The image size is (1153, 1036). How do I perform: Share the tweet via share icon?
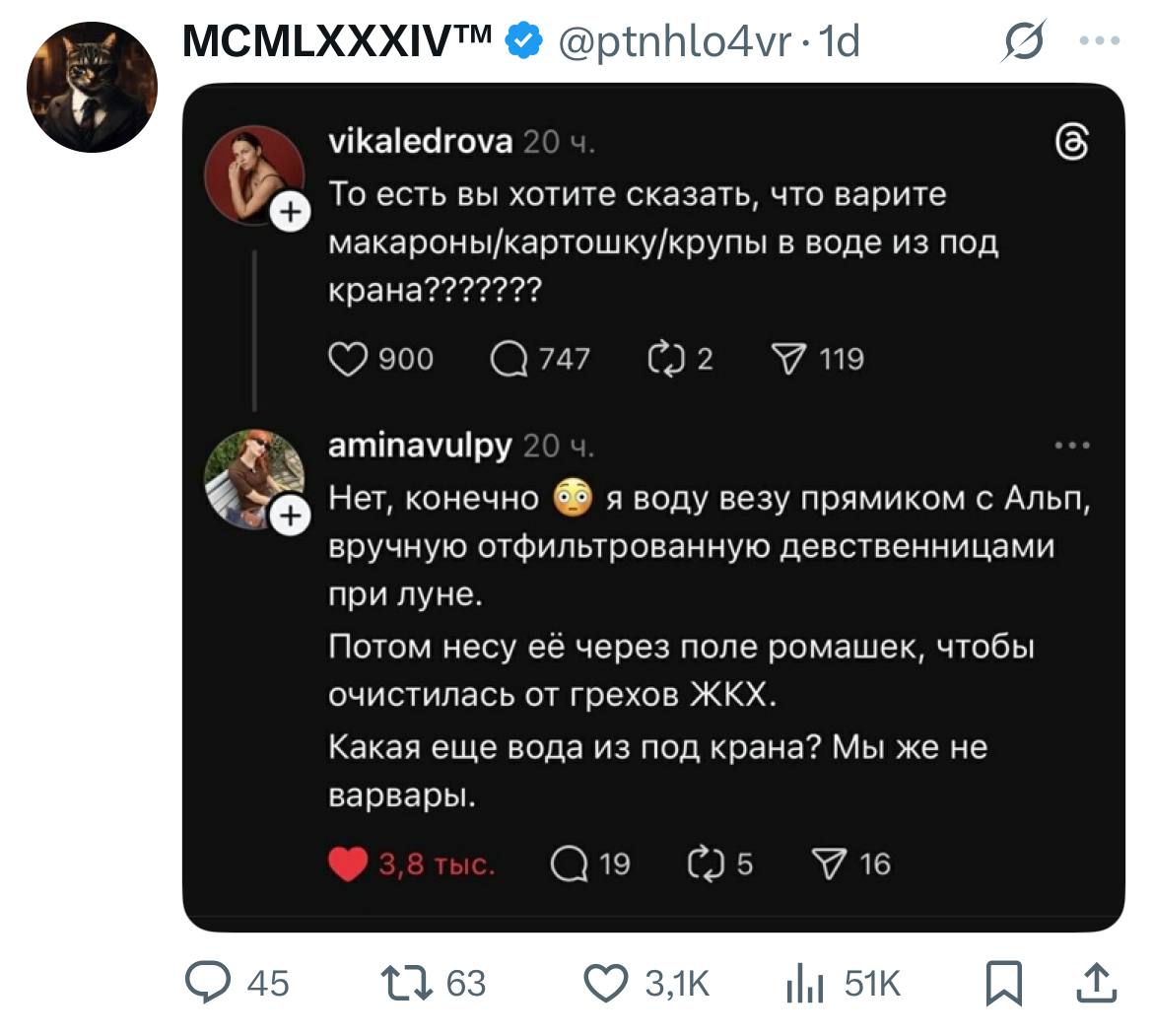pos(1098,983)
